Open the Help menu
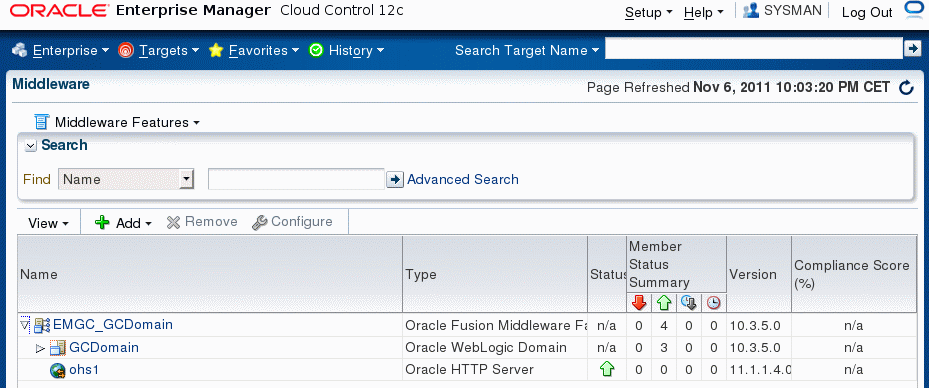Image resolution: width=929 pixels, height=388 pixels. tap(704, 12)
